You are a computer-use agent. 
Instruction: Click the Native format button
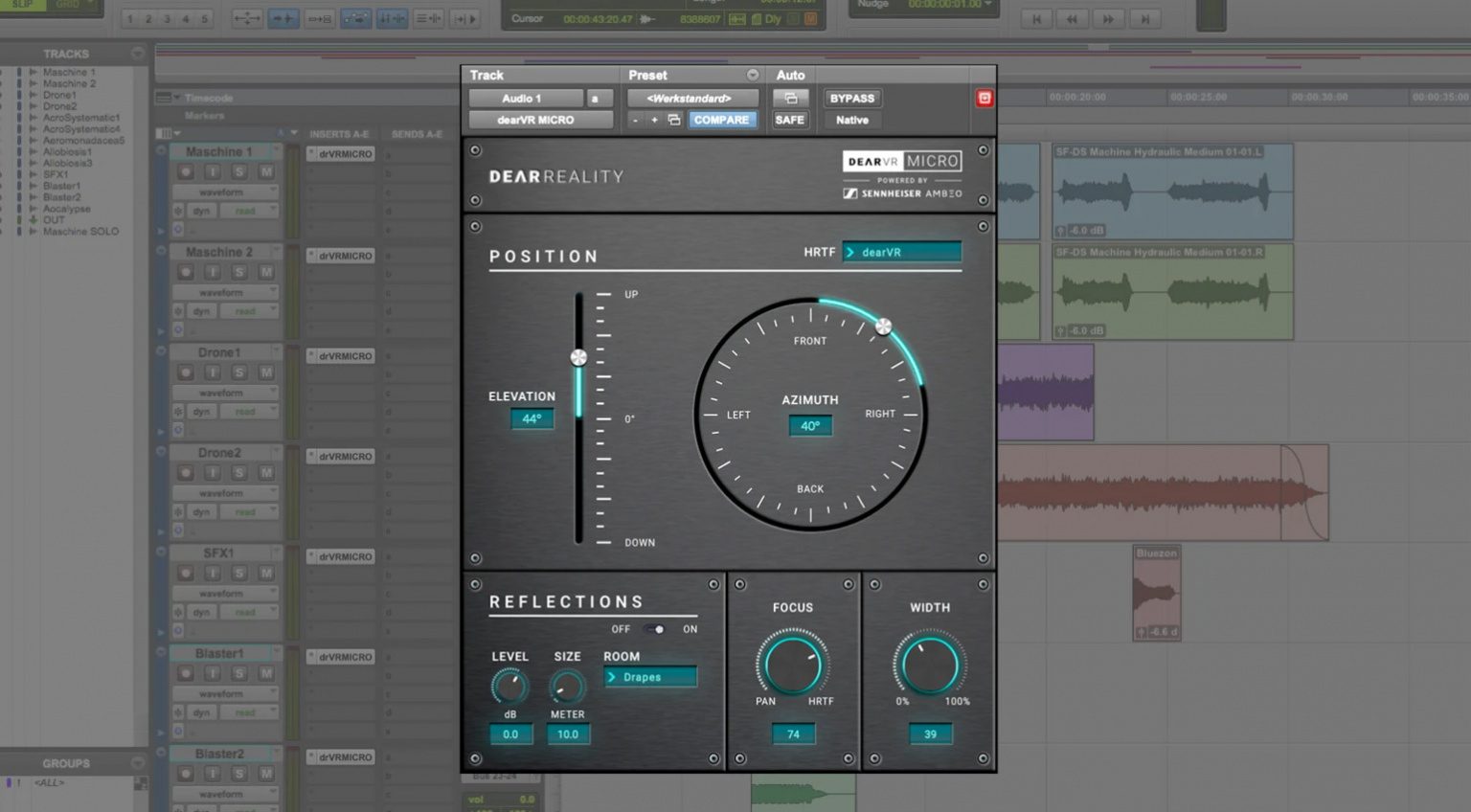click(x=851, y=120)
